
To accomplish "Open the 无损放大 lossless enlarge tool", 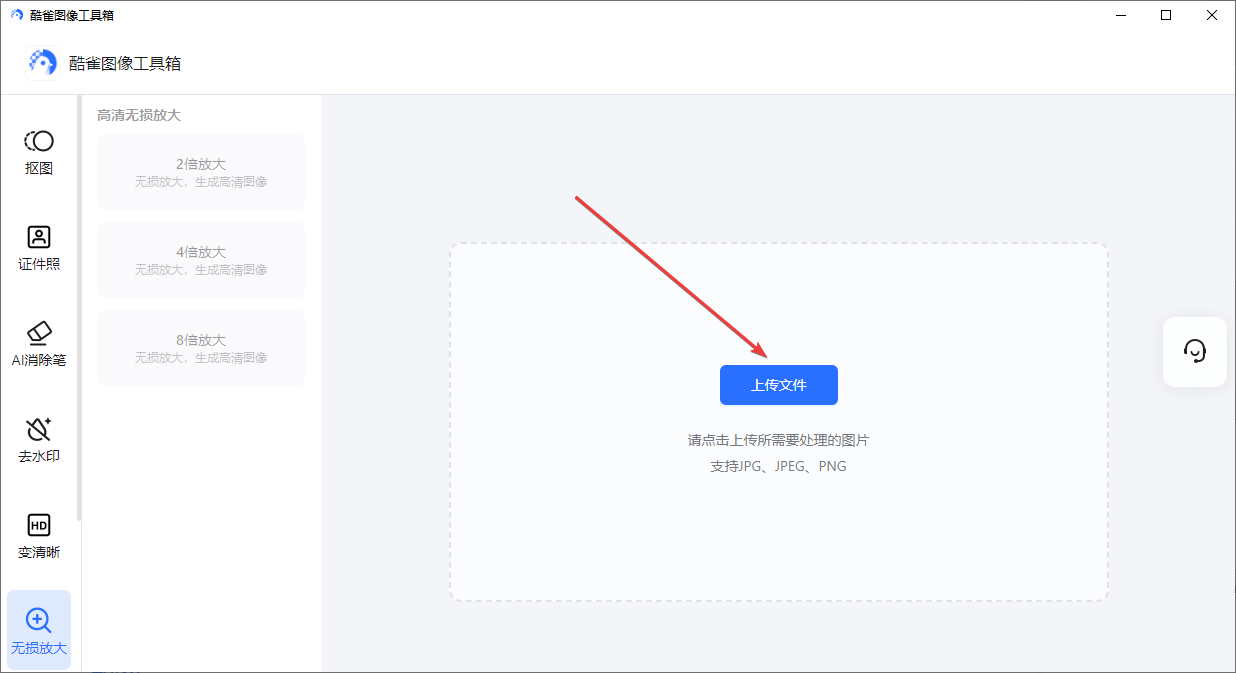I will (38, 630).
